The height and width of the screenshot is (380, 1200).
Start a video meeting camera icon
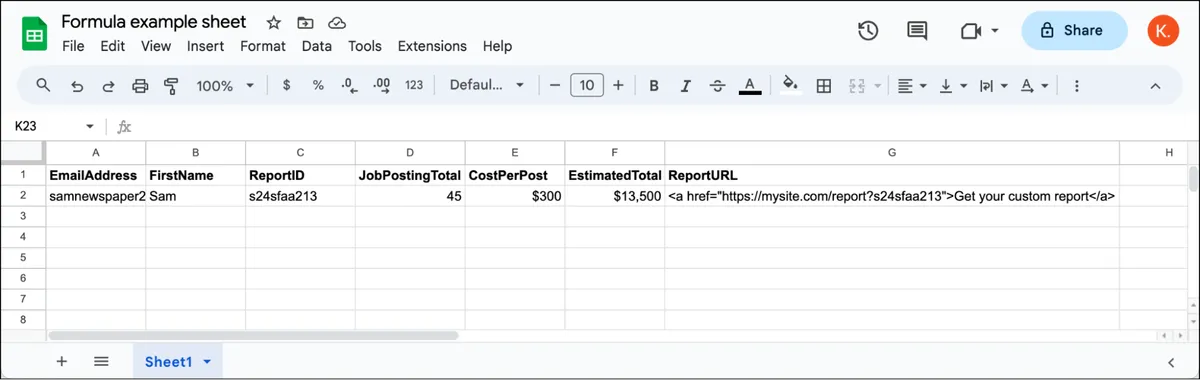coord(970,31)
